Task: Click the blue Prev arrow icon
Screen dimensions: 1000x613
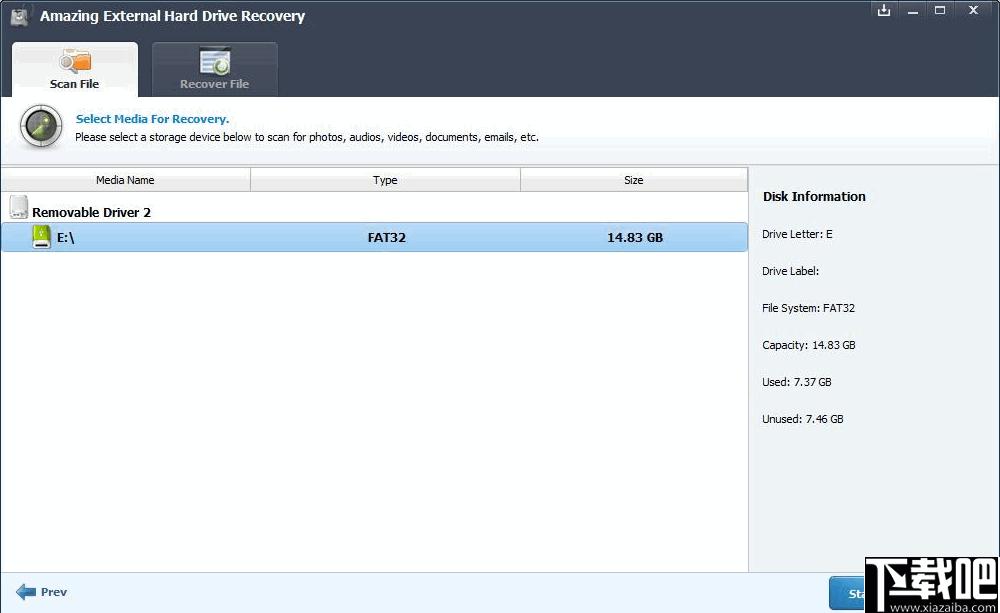Action: tap(26, 592)
